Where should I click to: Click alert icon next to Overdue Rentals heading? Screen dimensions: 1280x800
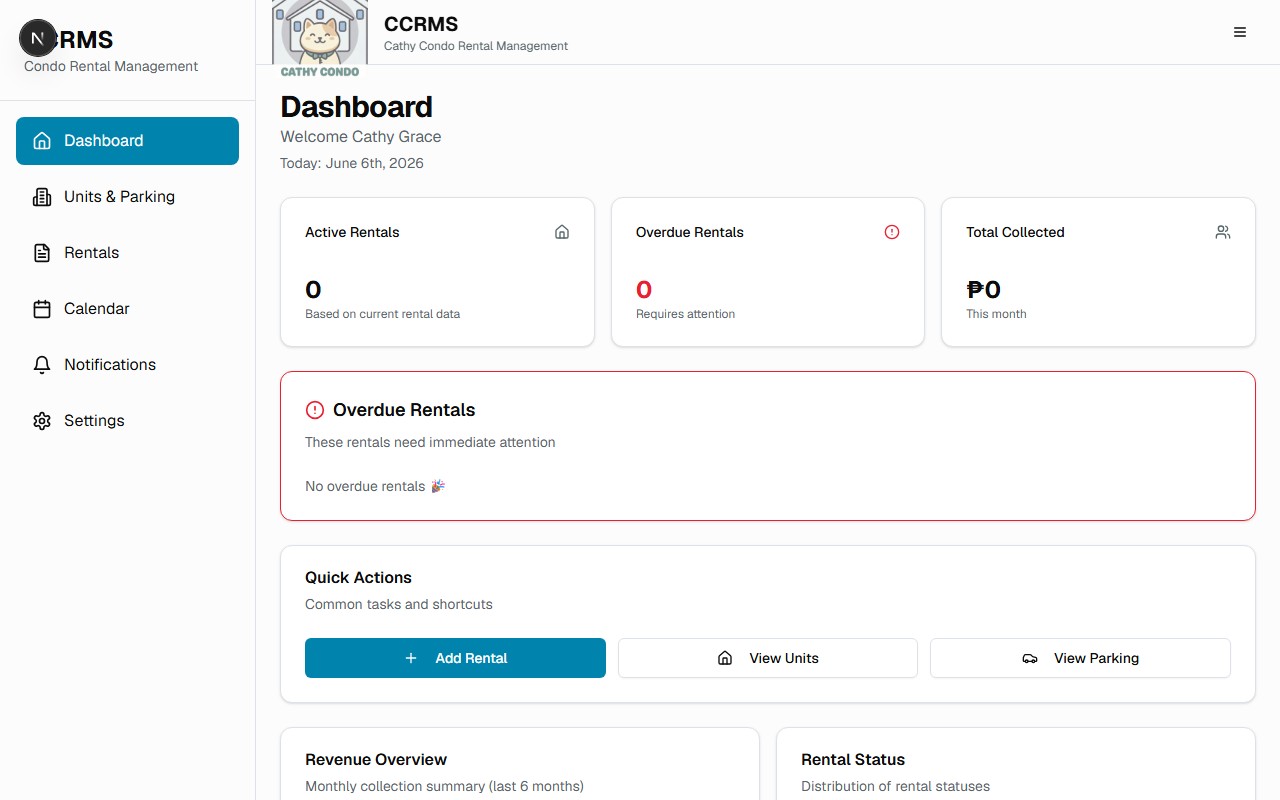pos(315,410)
